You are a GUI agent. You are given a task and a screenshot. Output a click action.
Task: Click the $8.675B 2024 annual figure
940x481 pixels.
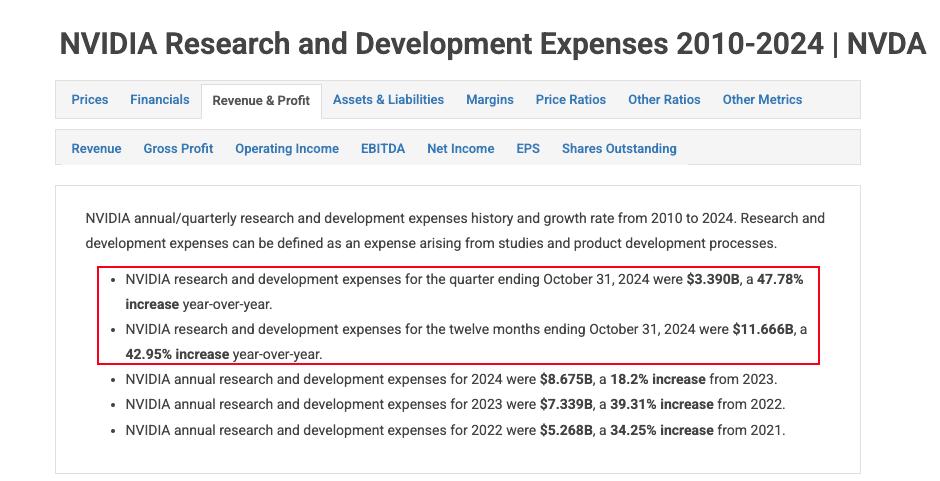pos(566,380)
